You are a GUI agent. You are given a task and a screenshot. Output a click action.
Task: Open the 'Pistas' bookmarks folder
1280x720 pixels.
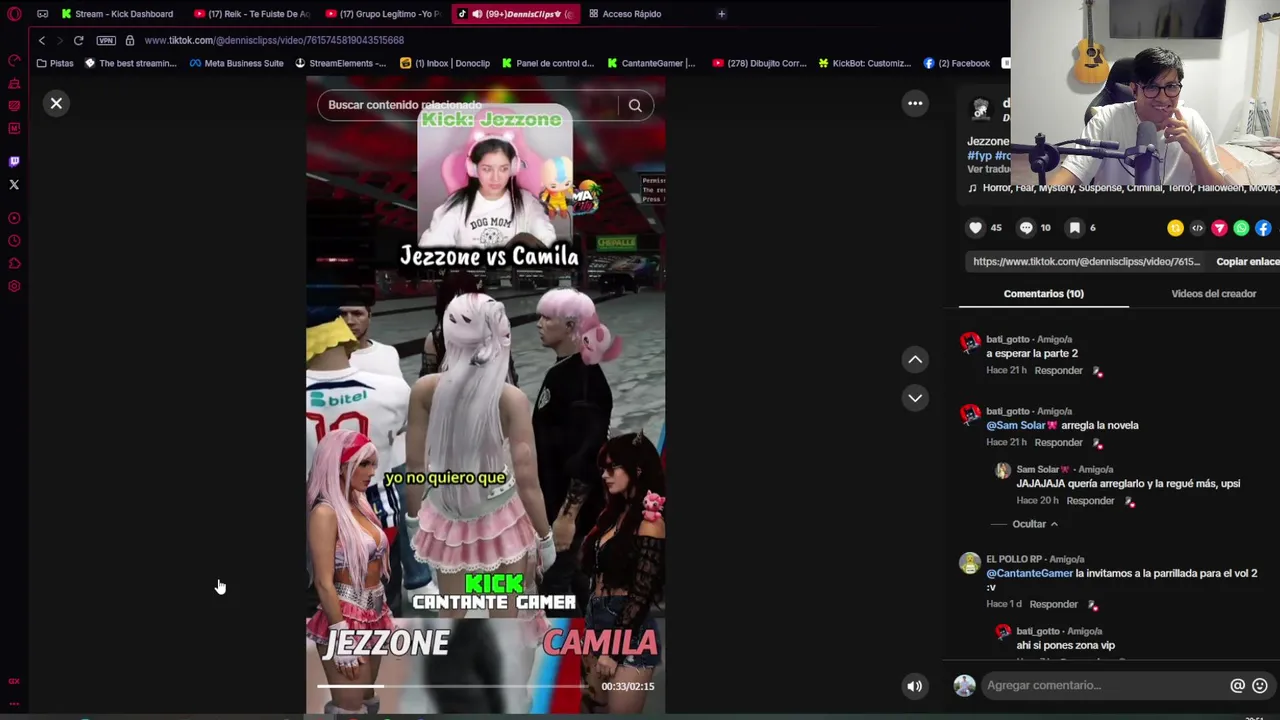click(55, 63)
